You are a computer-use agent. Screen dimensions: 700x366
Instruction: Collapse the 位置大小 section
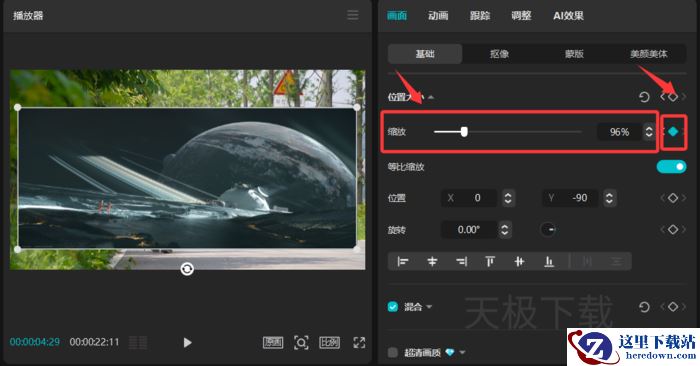coord(431,97)
